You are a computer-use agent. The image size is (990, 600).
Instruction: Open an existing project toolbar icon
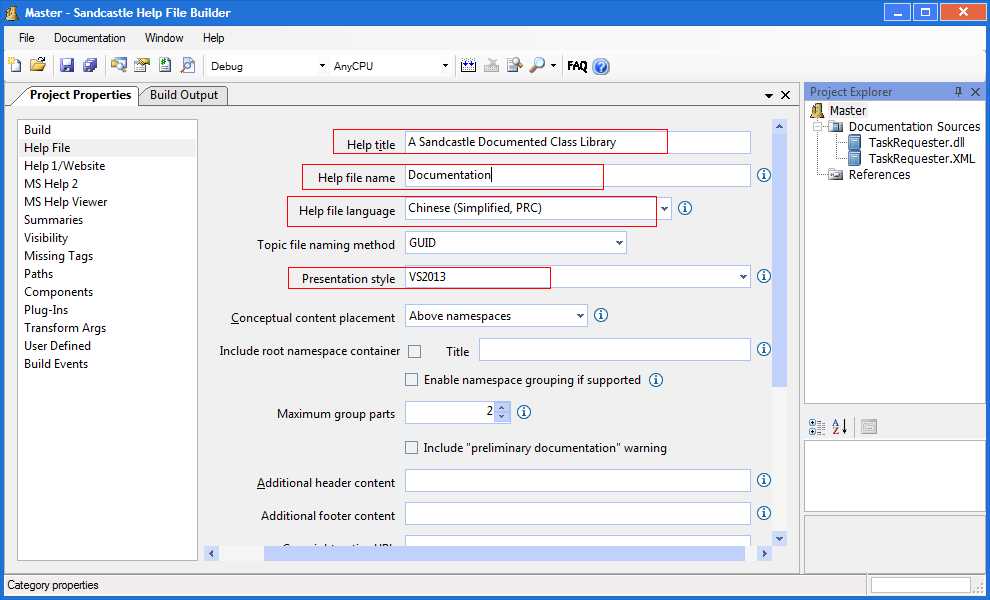click(38, 65)
